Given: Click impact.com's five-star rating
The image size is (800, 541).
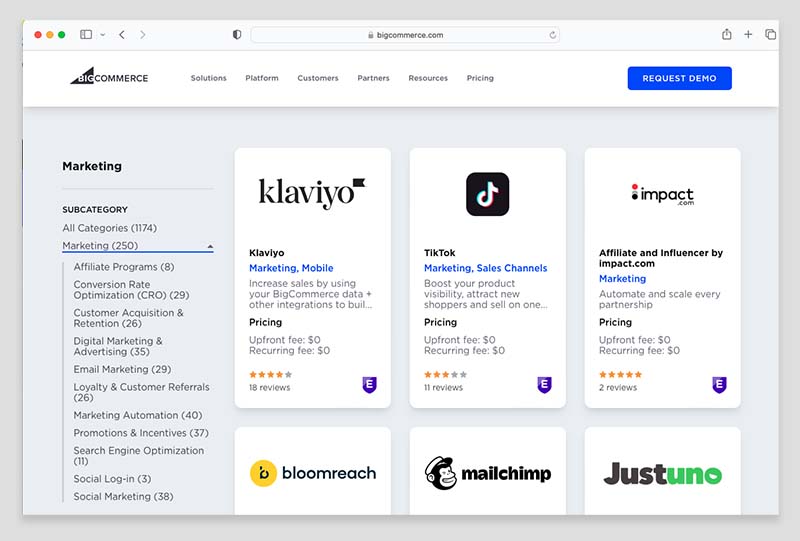Looking at the screenshot, I should (620, 375).
